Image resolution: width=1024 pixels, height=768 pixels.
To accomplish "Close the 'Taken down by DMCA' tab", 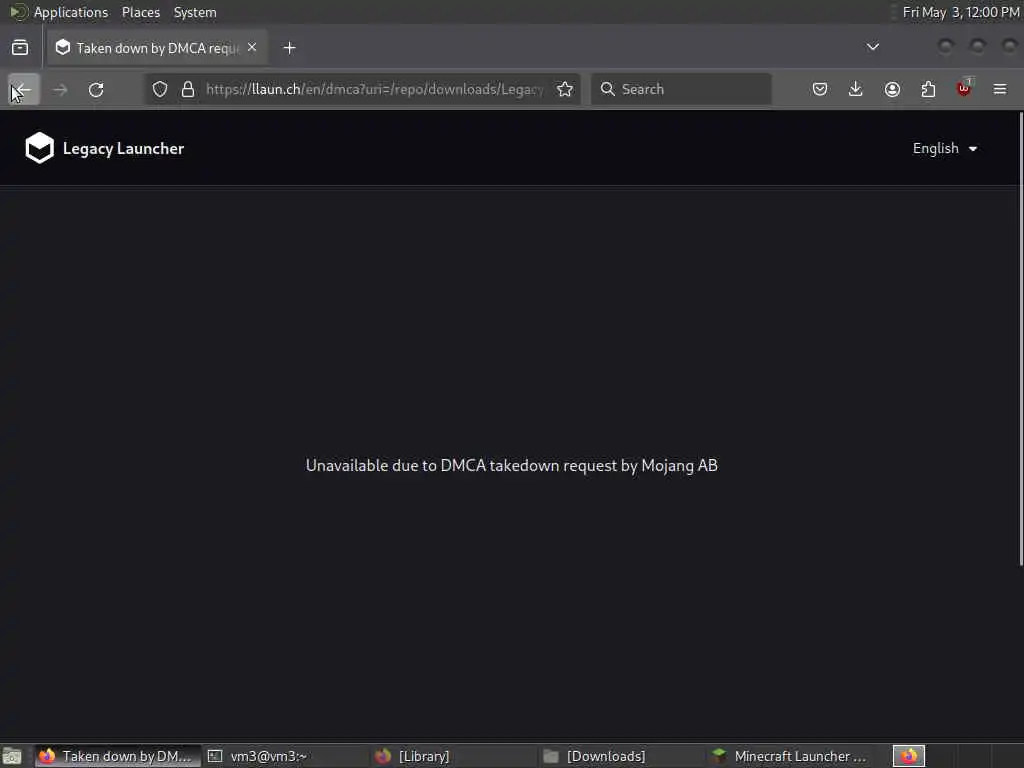I will (x=252, y=48).
